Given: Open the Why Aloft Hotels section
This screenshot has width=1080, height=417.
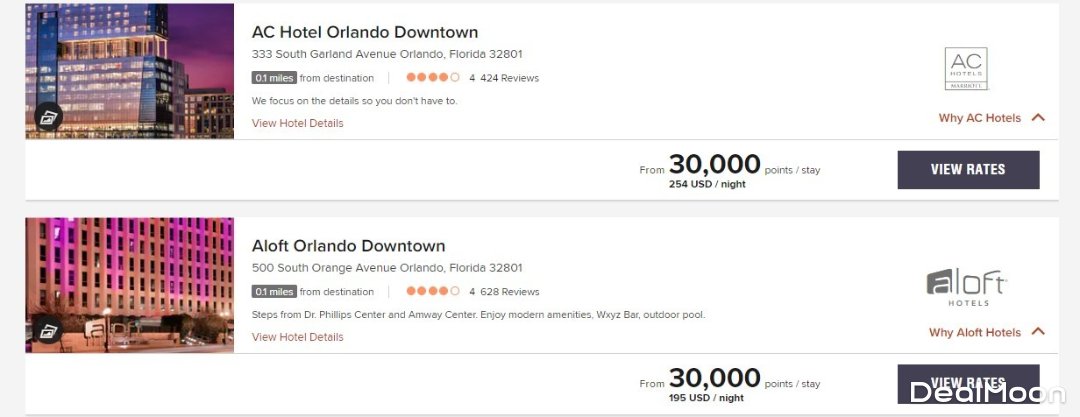Looking at the screenshot, I should click(x=974, y=332).
